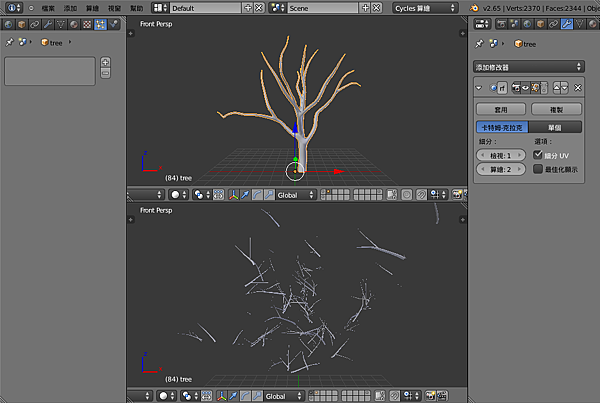Image resolution: width=600 pixels, height=403 pixels.
Task: Open the wrench Modifiers tab in left properties panel
Action: pyautogui.click(x=47, y=24)
